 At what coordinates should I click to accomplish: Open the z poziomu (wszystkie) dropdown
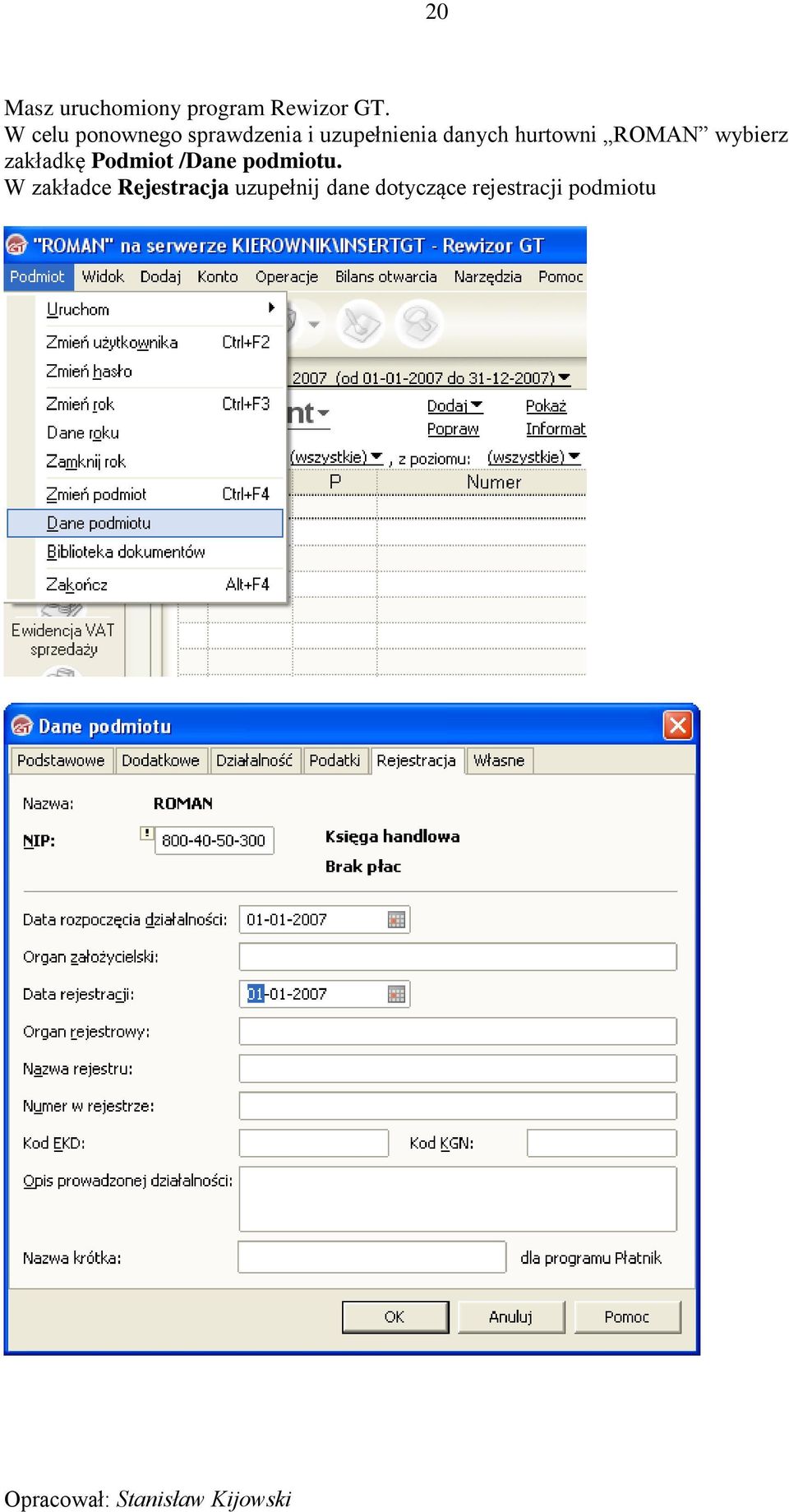click(x=533, y=457)
